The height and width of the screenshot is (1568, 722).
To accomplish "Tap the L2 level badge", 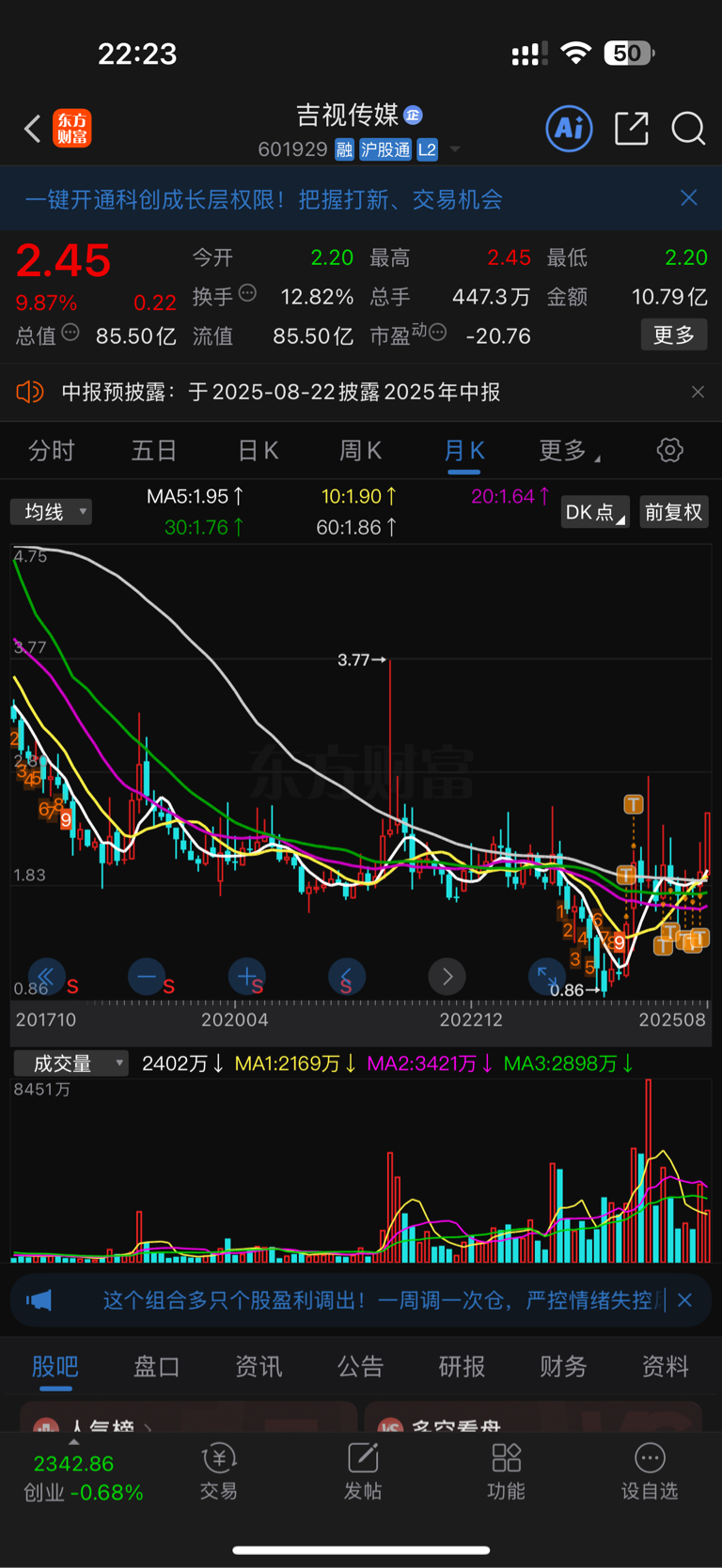I will point(427,149).
